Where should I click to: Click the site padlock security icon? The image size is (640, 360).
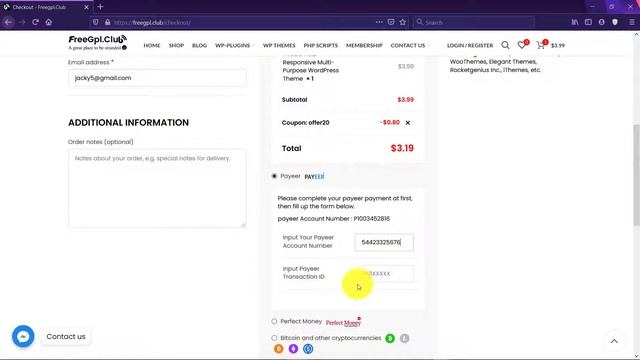click(107, 22)
